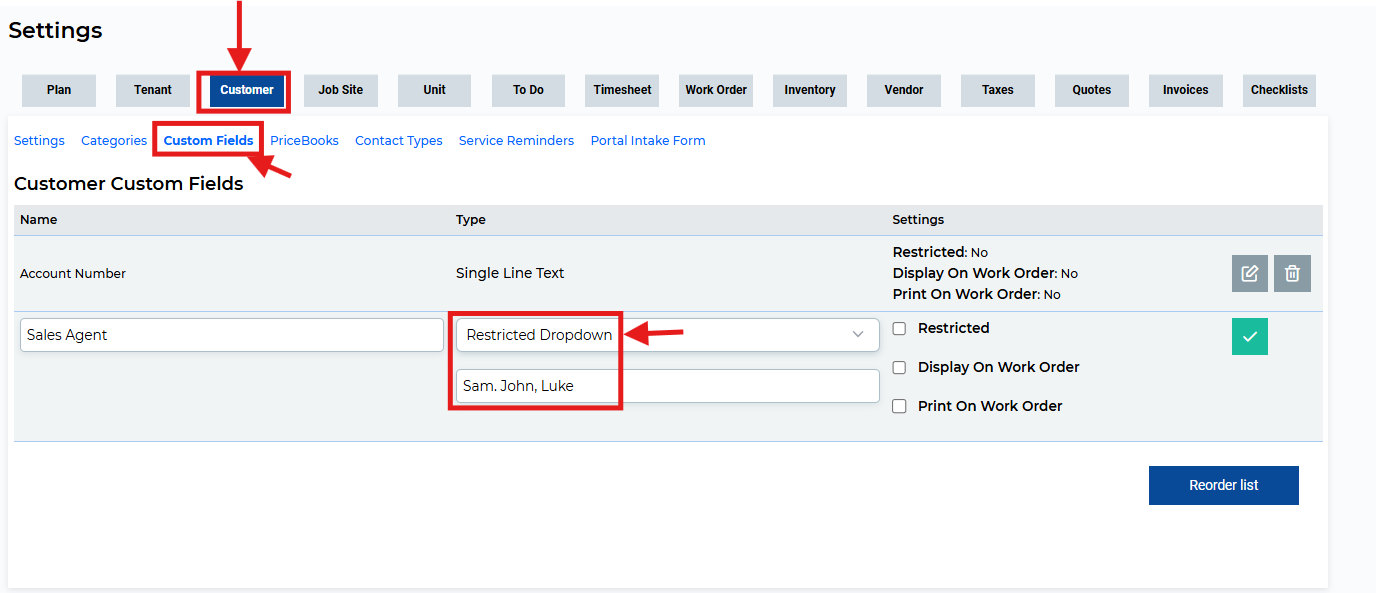
Task: Click 'Restricted: No' setting text
Action: 940,252
